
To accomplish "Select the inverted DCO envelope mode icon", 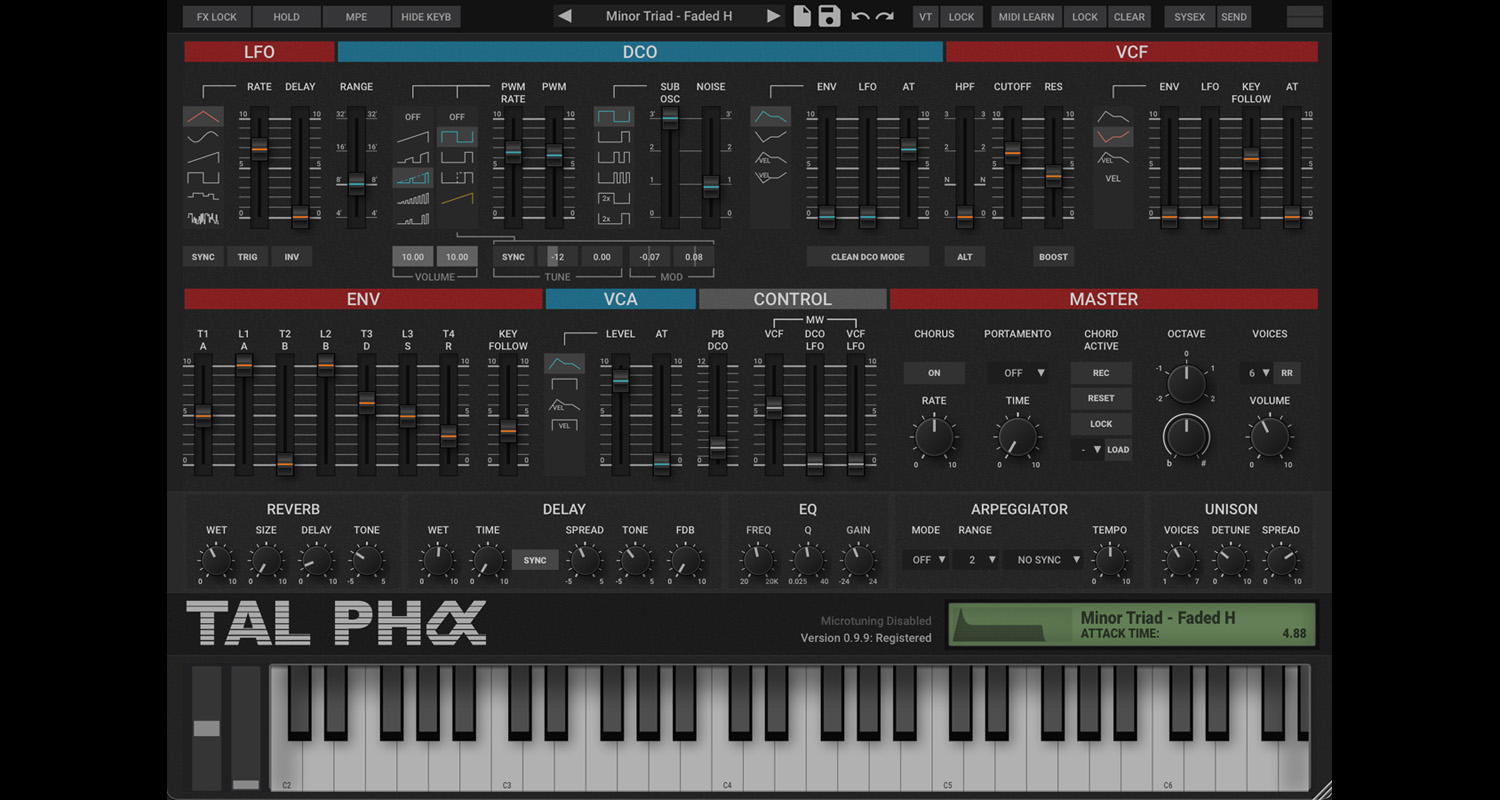I will tap(770, 137).
